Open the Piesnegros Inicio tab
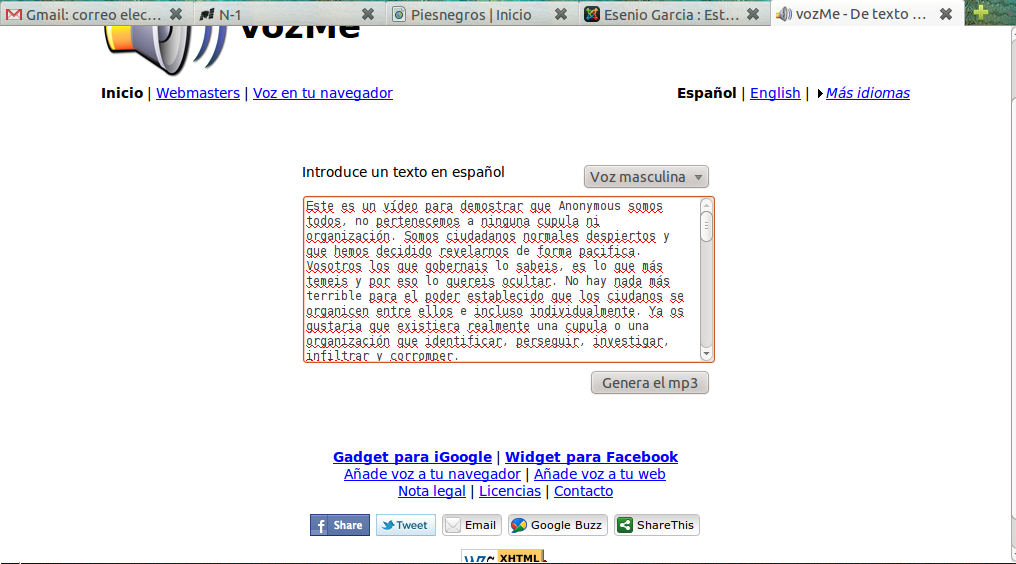 tap(481, 14)
